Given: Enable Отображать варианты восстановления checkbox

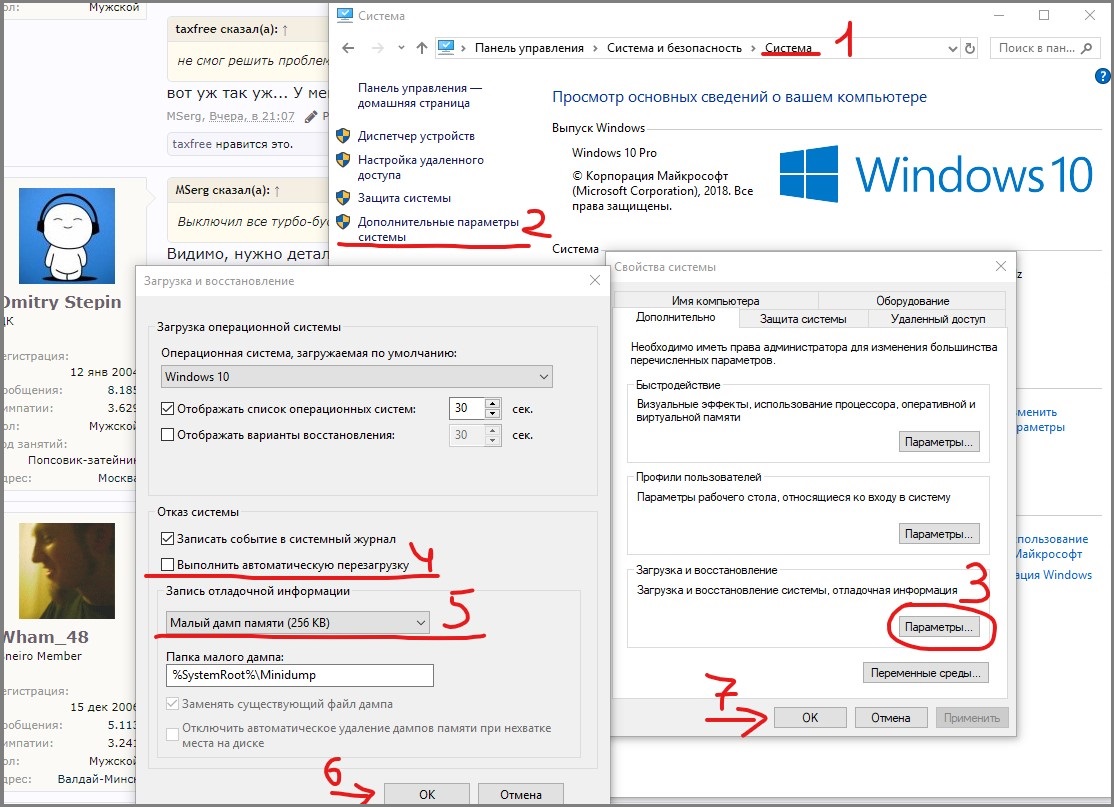Looking at the screenshot, I should coord(168,434).
